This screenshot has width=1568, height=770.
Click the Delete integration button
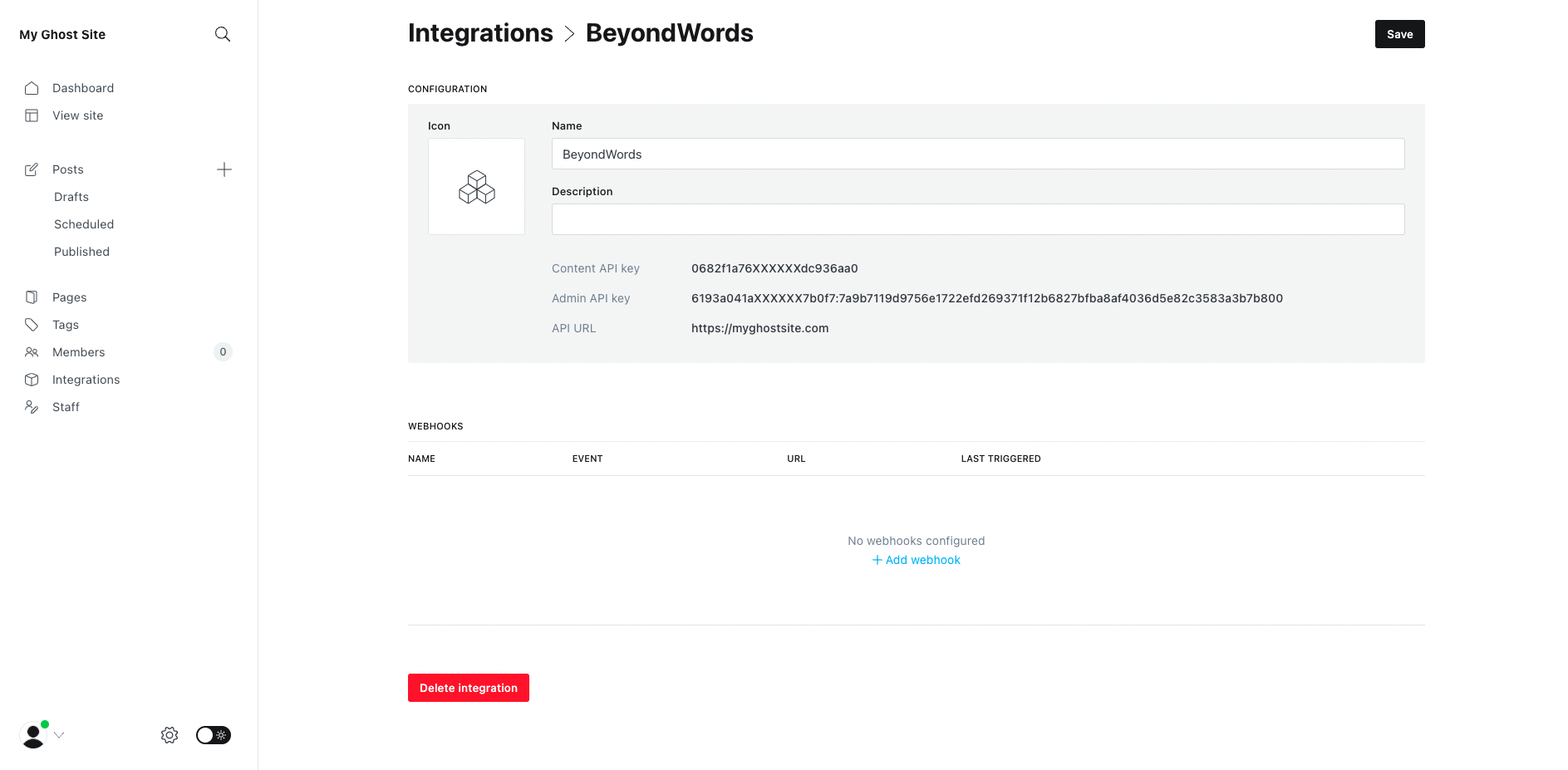click(x=469, y=688)
